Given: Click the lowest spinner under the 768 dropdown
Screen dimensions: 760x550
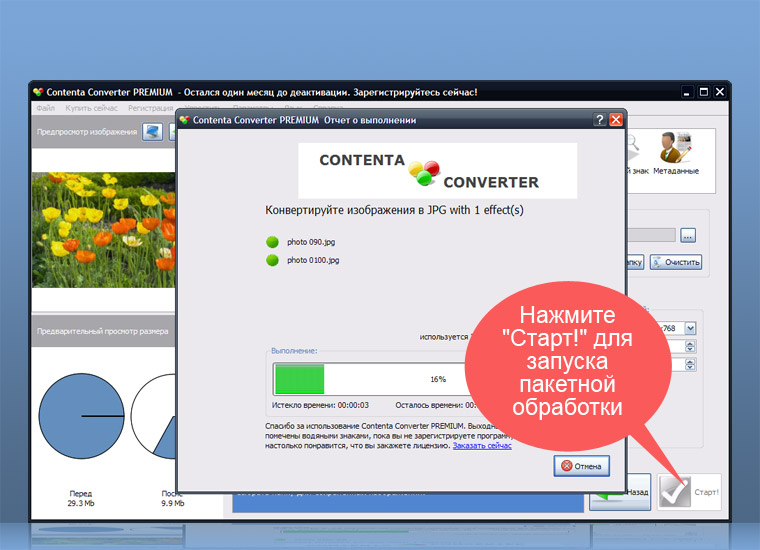Looking at the screenshot, I should (690, 364).
